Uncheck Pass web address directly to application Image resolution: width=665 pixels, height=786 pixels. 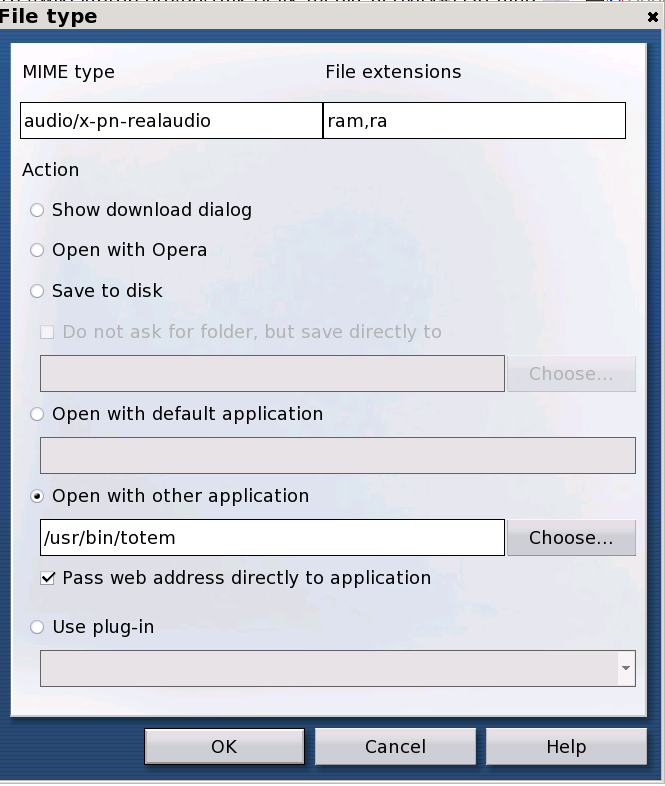48,578
